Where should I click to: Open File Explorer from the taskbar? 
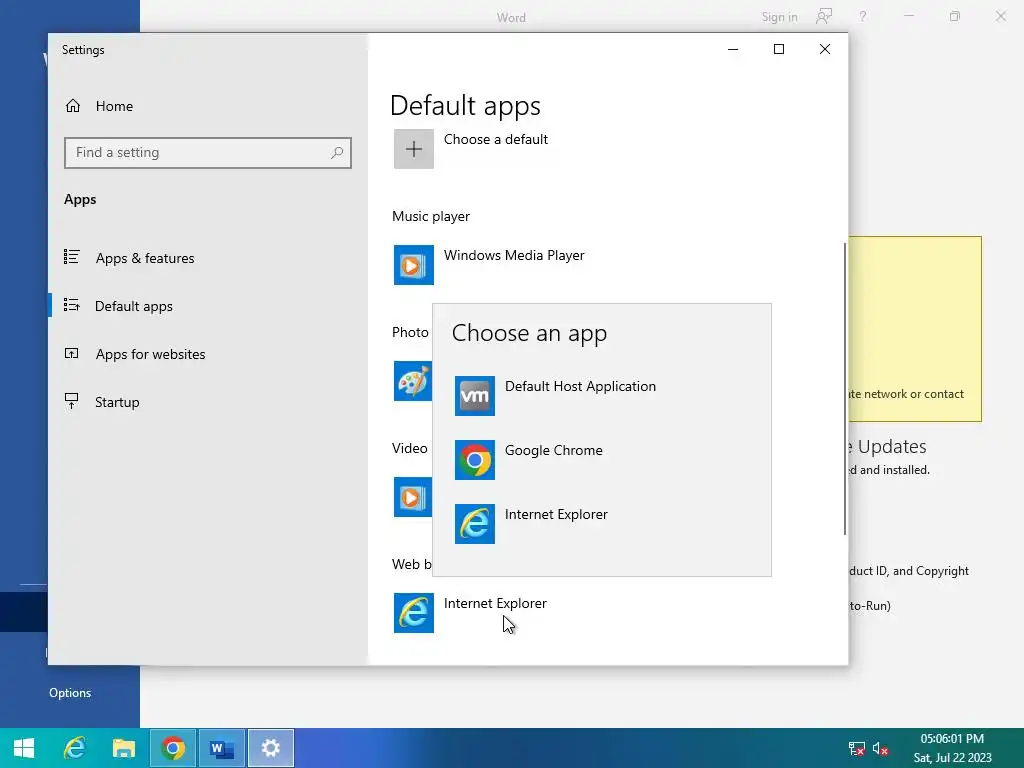point(123,748)
